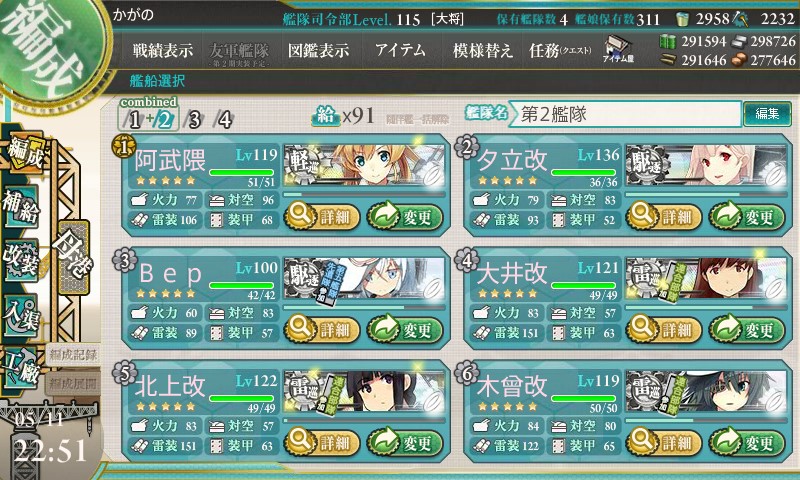Click the fleet name field 第2艦隊

pyautogui.click(x=624, y=114)
